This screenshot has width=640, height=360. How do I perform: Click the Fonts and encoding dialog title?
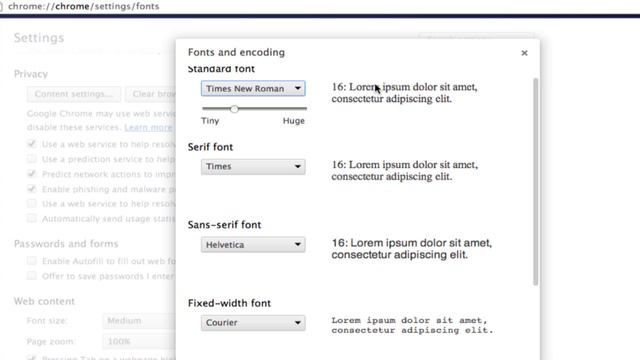coord(236,52)
